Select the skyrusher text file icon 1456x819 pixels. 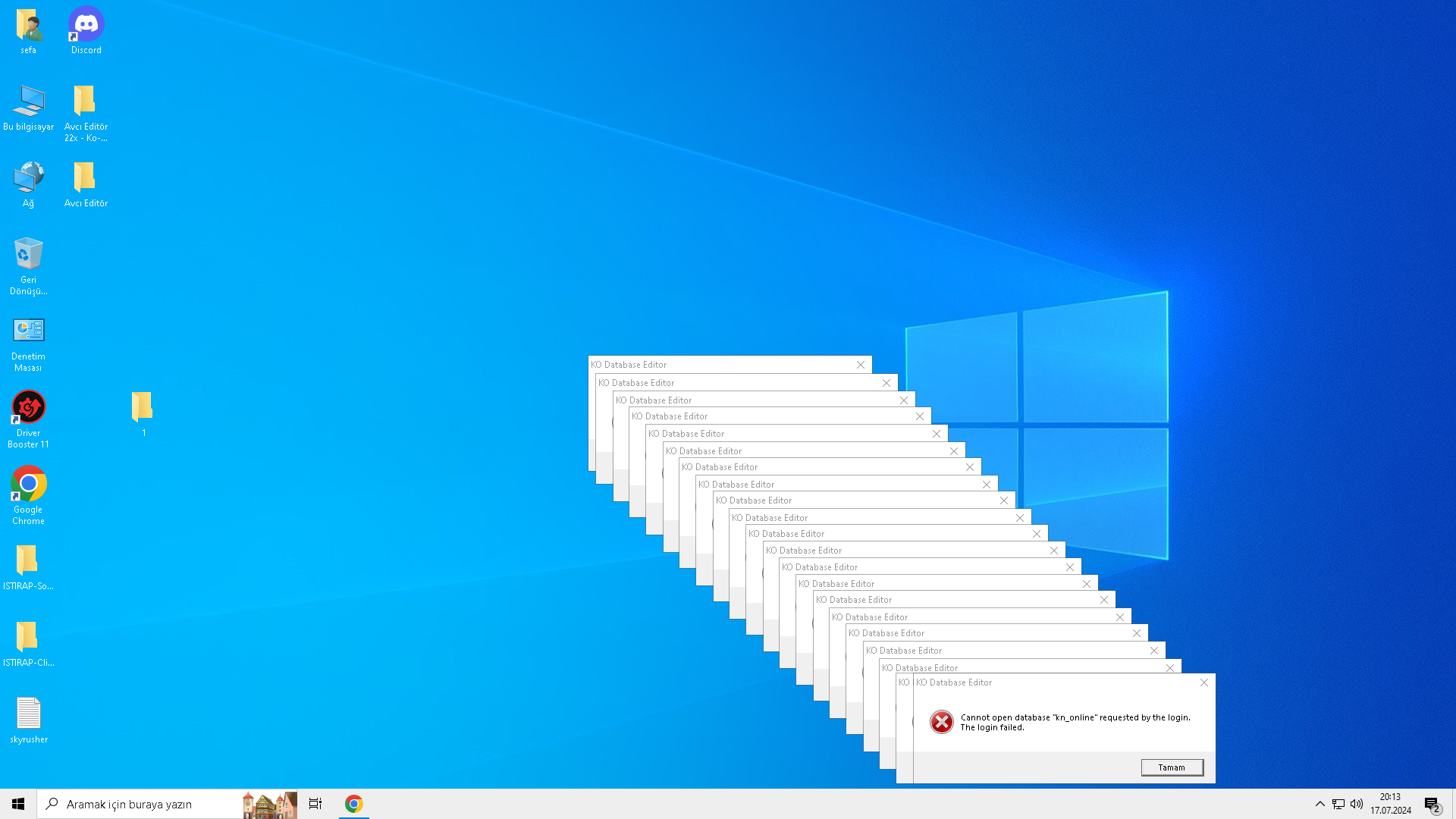tap(28, 720)
